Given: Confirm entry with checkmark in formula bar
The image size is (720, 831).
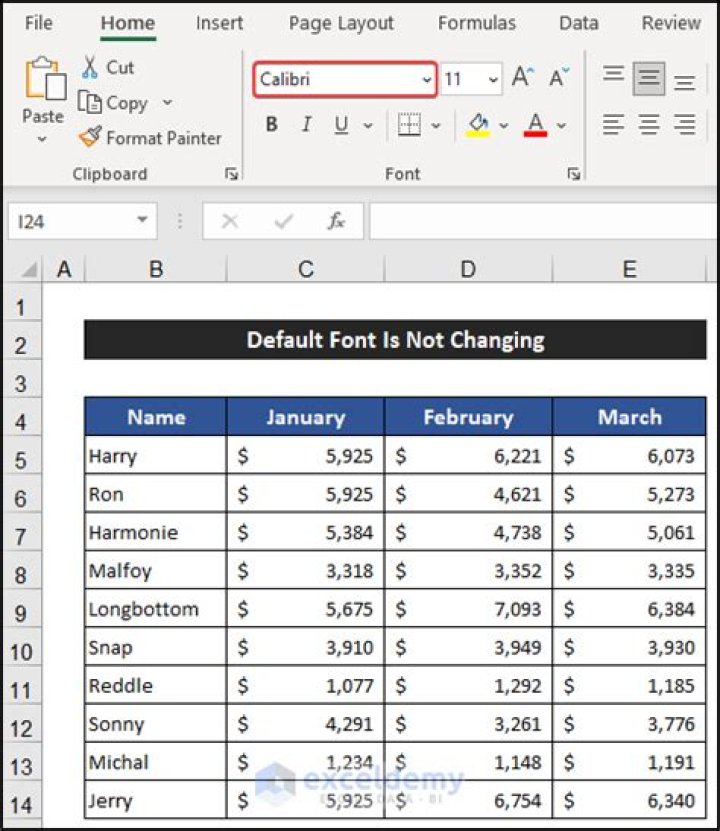Looking at the screenshot, I should coord(283,220).
